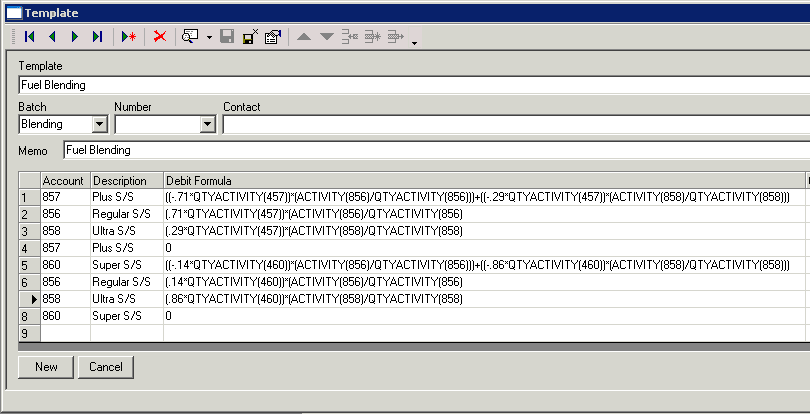Viewport: 810px width, 414px height.
Task: Click the Cancel button
Action: (106, 367)
